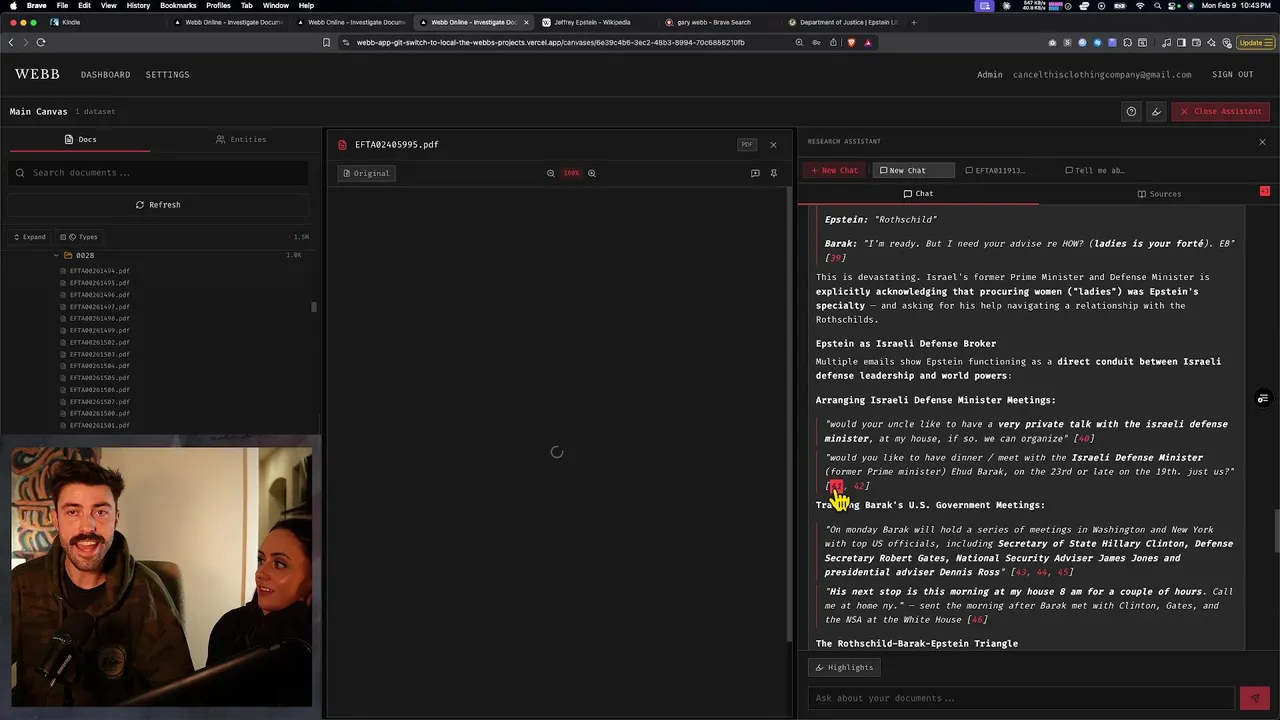Viewport: 1280px width, 720px height.
Task: Click the WEBB logo
Action: coord(37,74)
